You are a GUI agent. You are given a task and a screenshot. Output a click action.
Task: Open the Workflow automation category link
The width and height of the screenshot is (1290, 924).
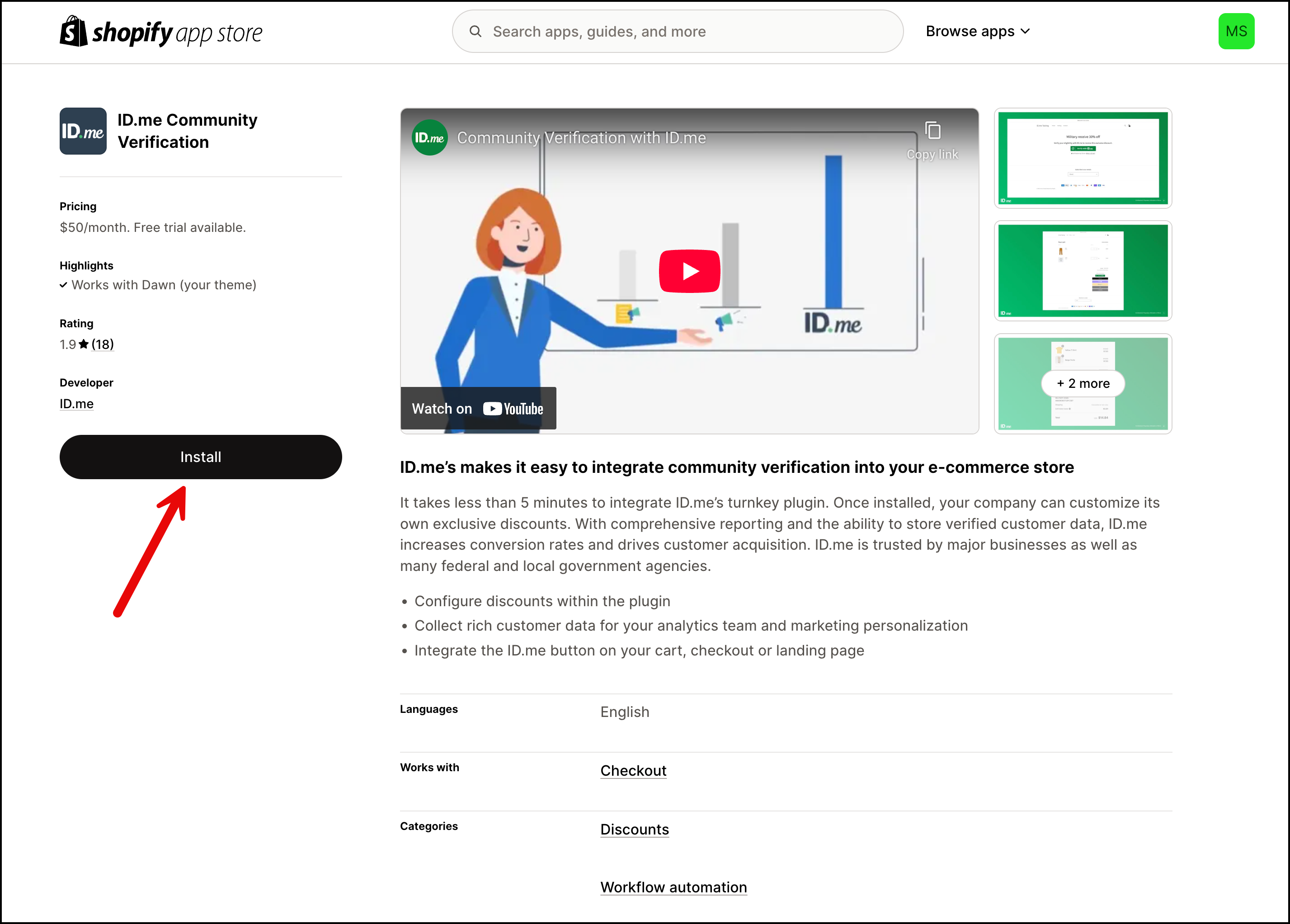(x=673, y=887)
